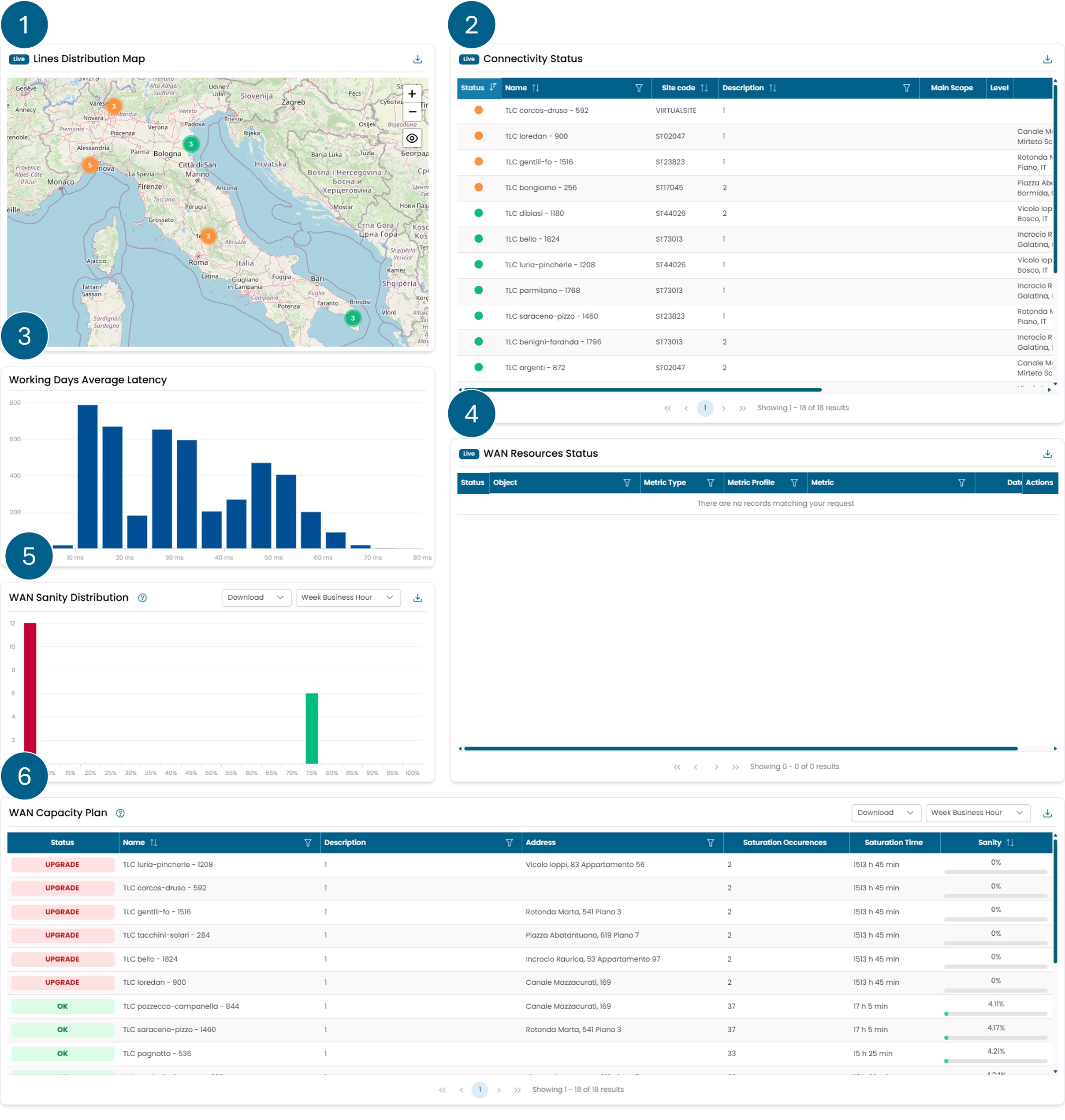
Task: Open Week Business Hour dropdown in Sanity Distribution
Action: tap(347, 597)
